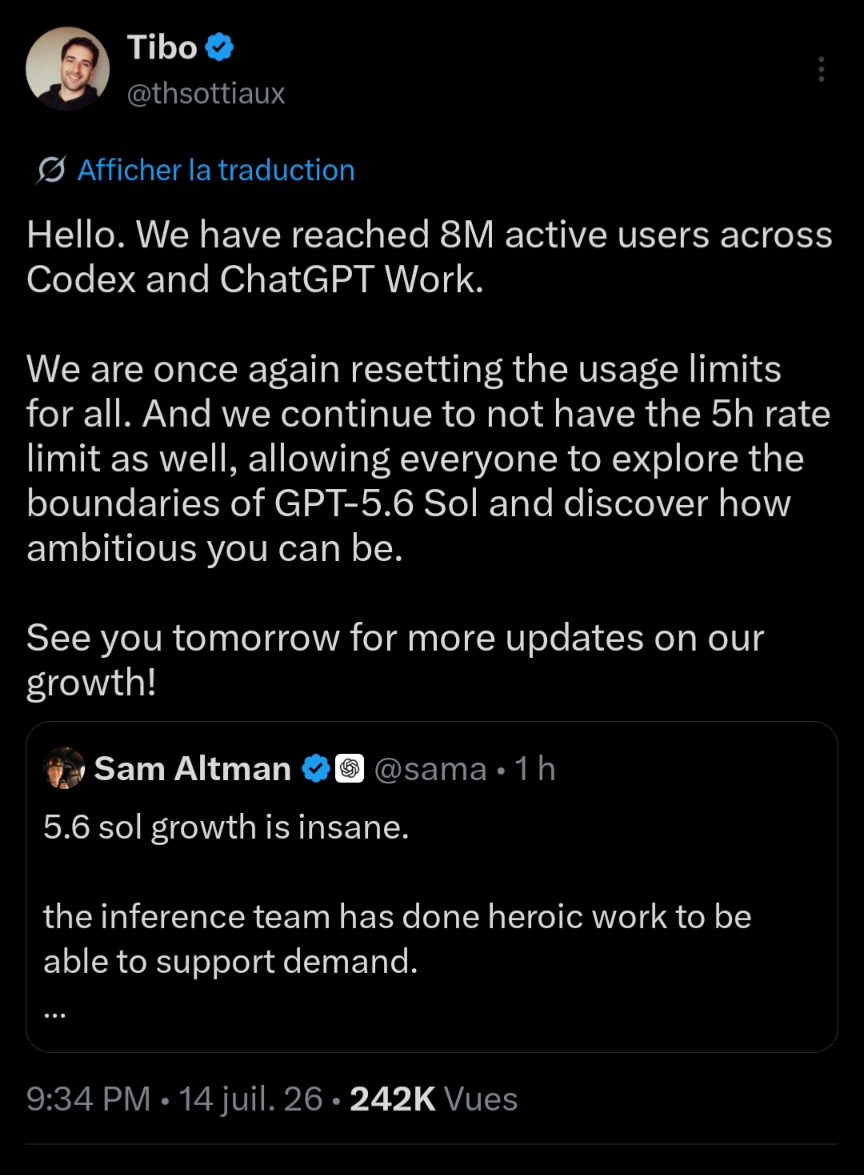864x1175 pixels.
Task: Click the blue verified badge beside Tibo
Action: [220, 47]
